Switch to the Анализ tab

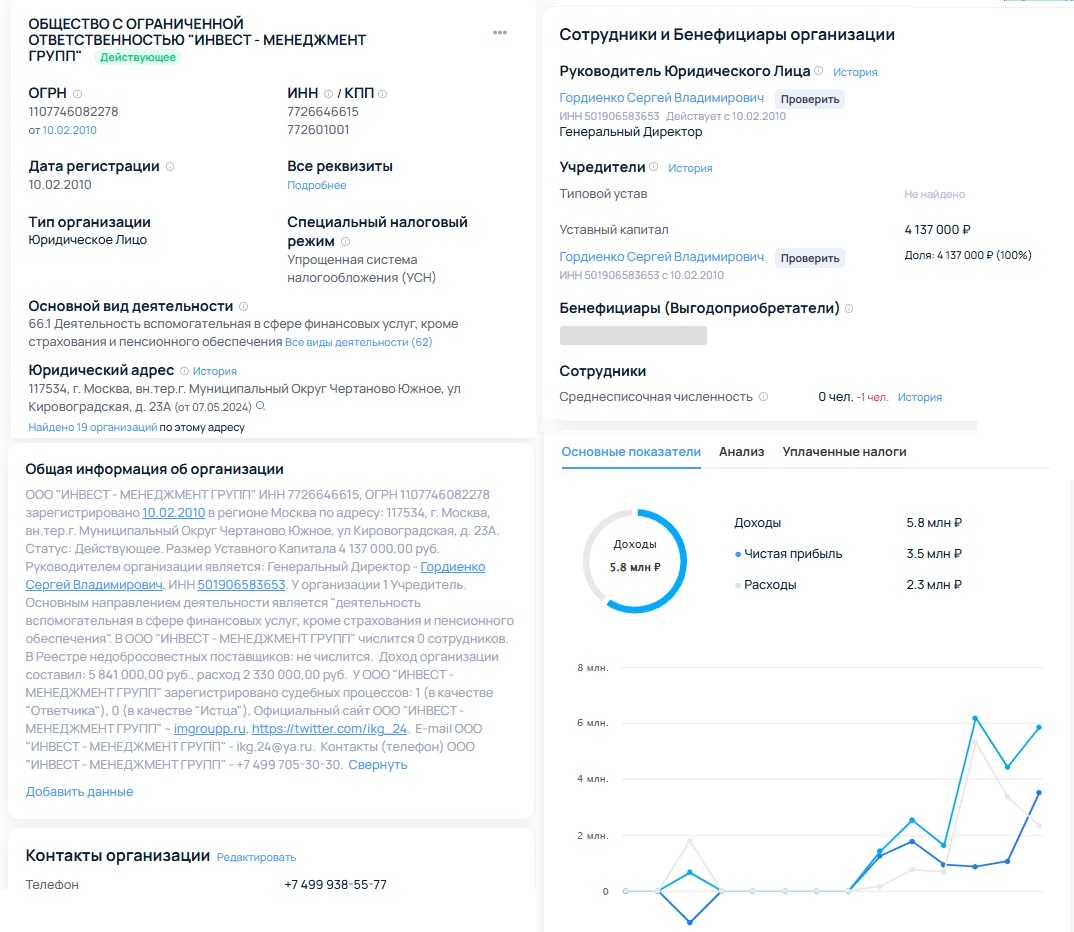point(739,452)
